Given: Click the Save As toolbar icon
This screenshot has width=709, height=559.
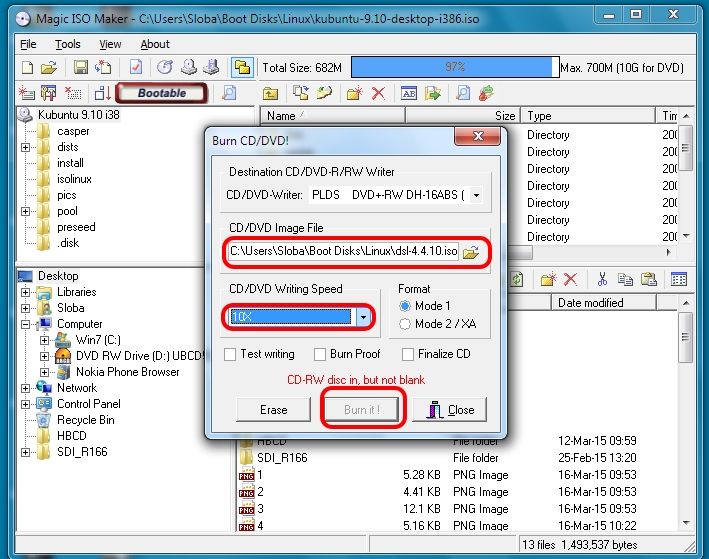Looking at the screenshot, I should click(x=104, y=67).
